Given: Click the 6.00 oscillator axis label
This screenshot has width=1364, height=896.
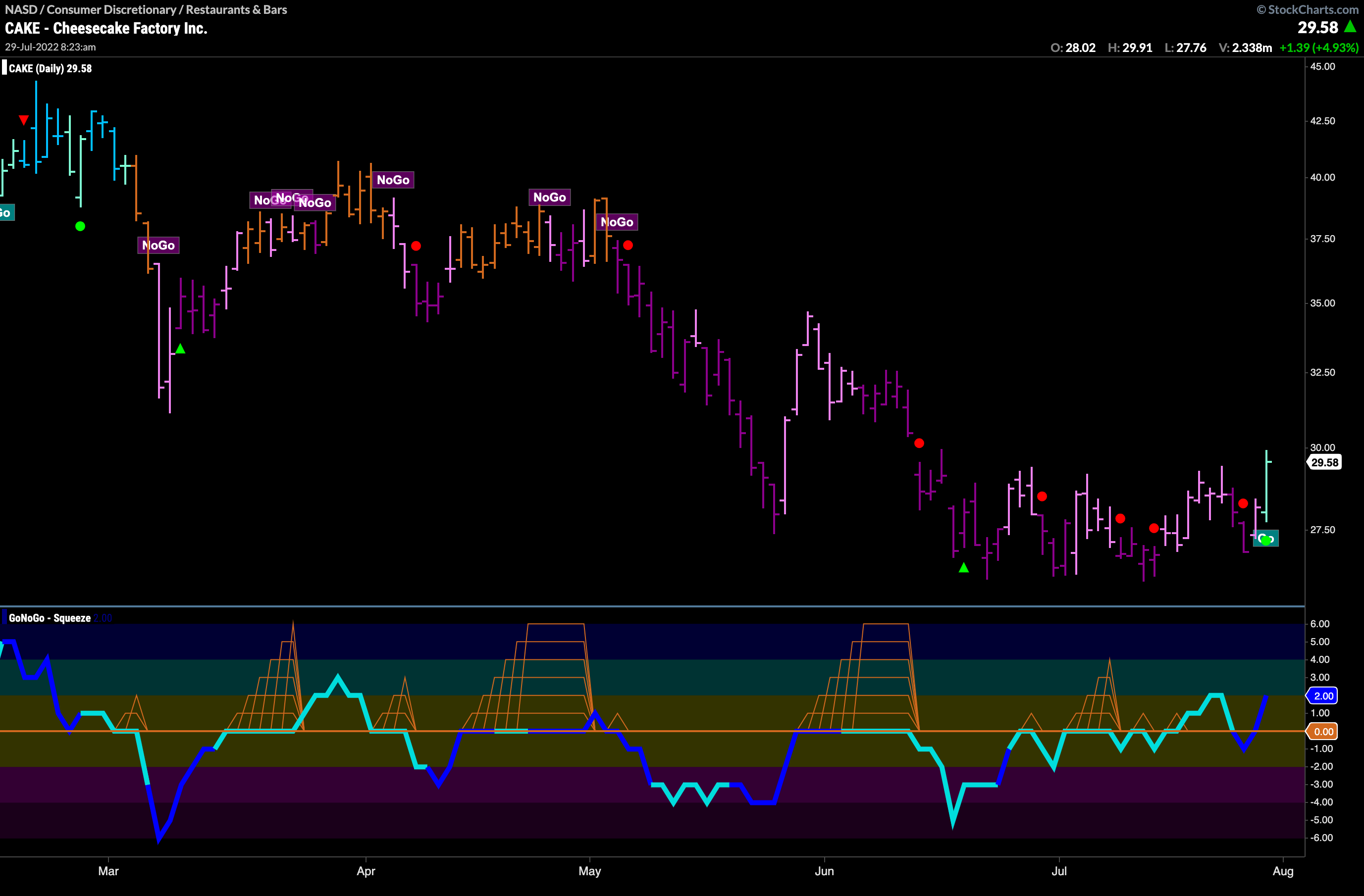Looking at the screenshot, I should coord(1320,624).
